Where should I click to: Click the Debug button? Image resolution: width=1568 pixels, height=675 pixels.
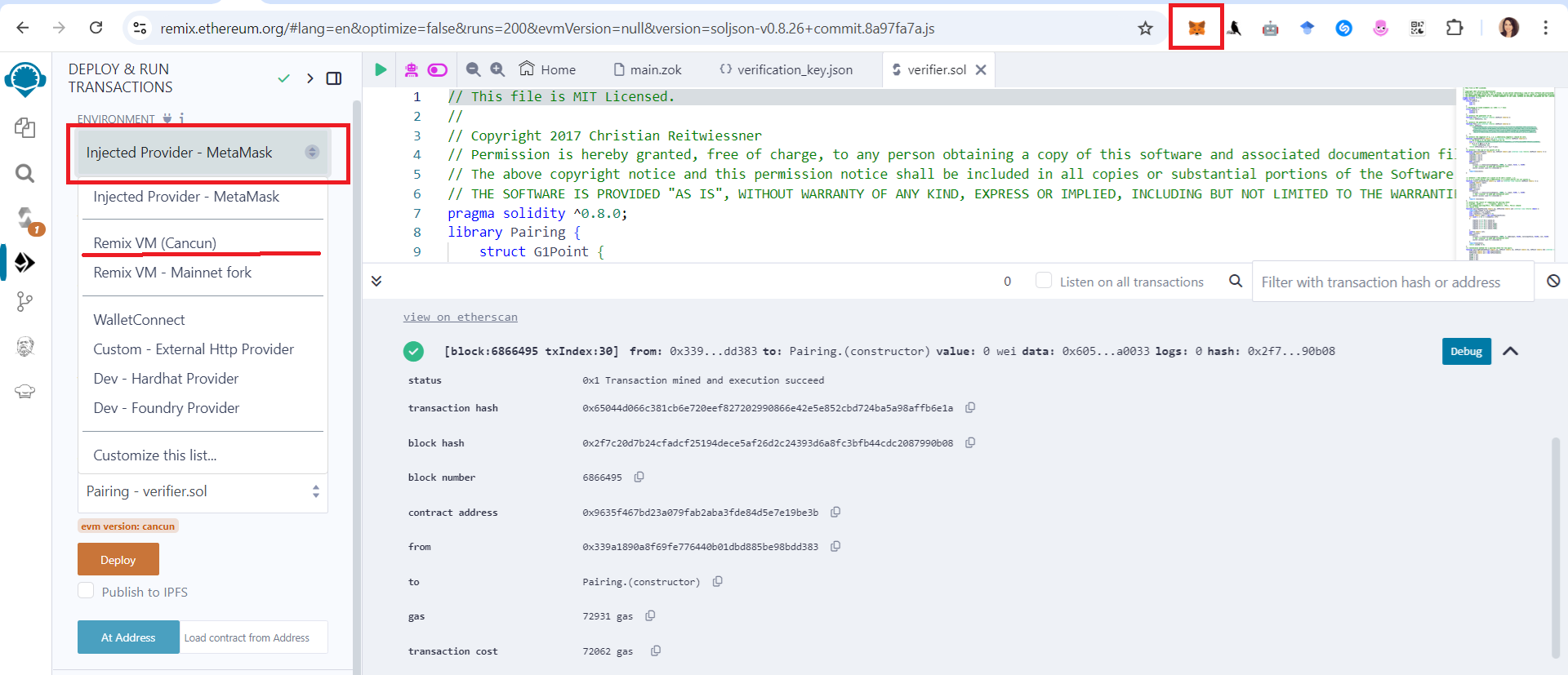pos(1467,351)
